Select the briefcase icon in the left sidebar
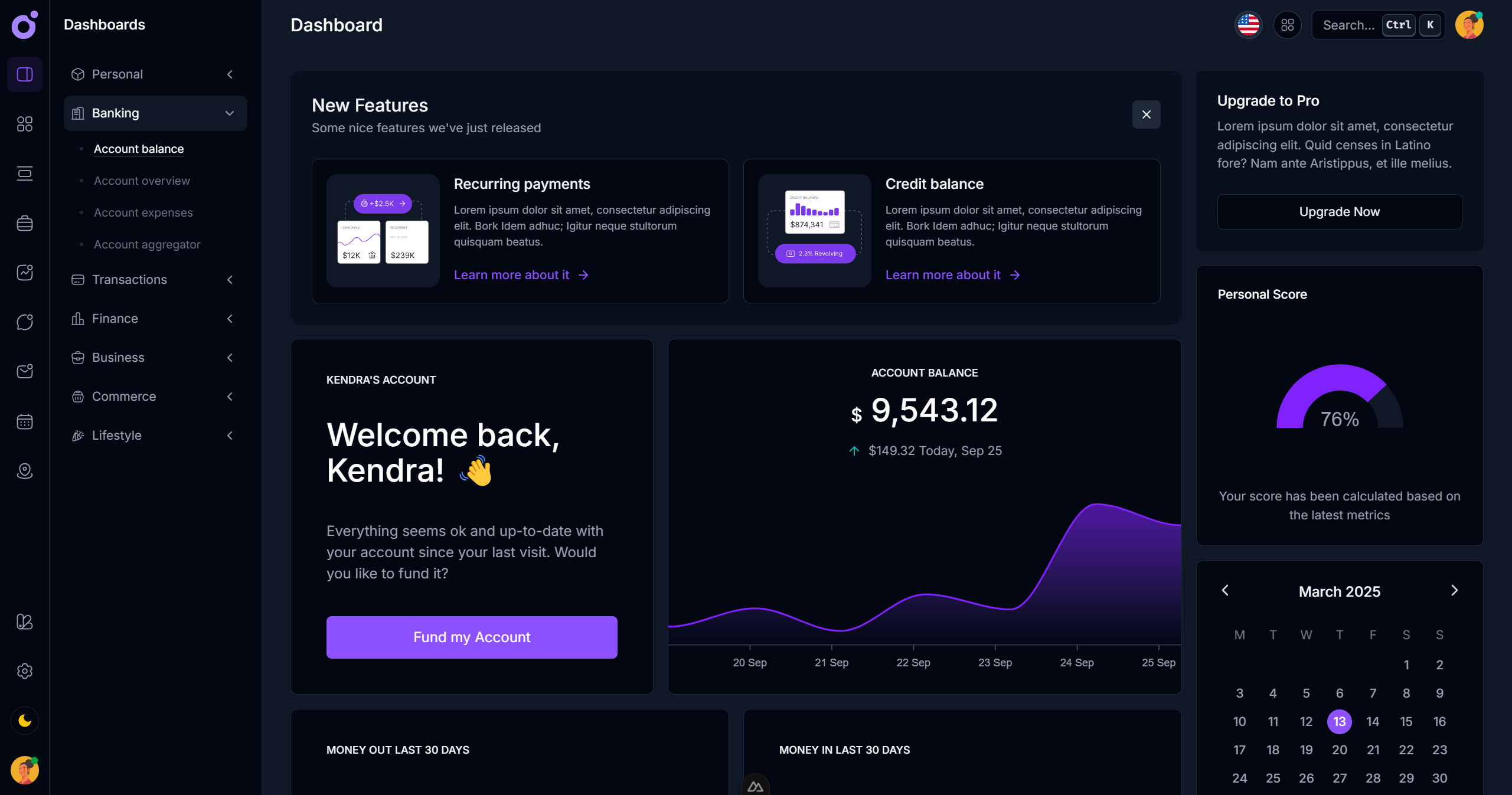This screenshot has height=795, width=1512. pyautogui.click(x=24, y=223)
